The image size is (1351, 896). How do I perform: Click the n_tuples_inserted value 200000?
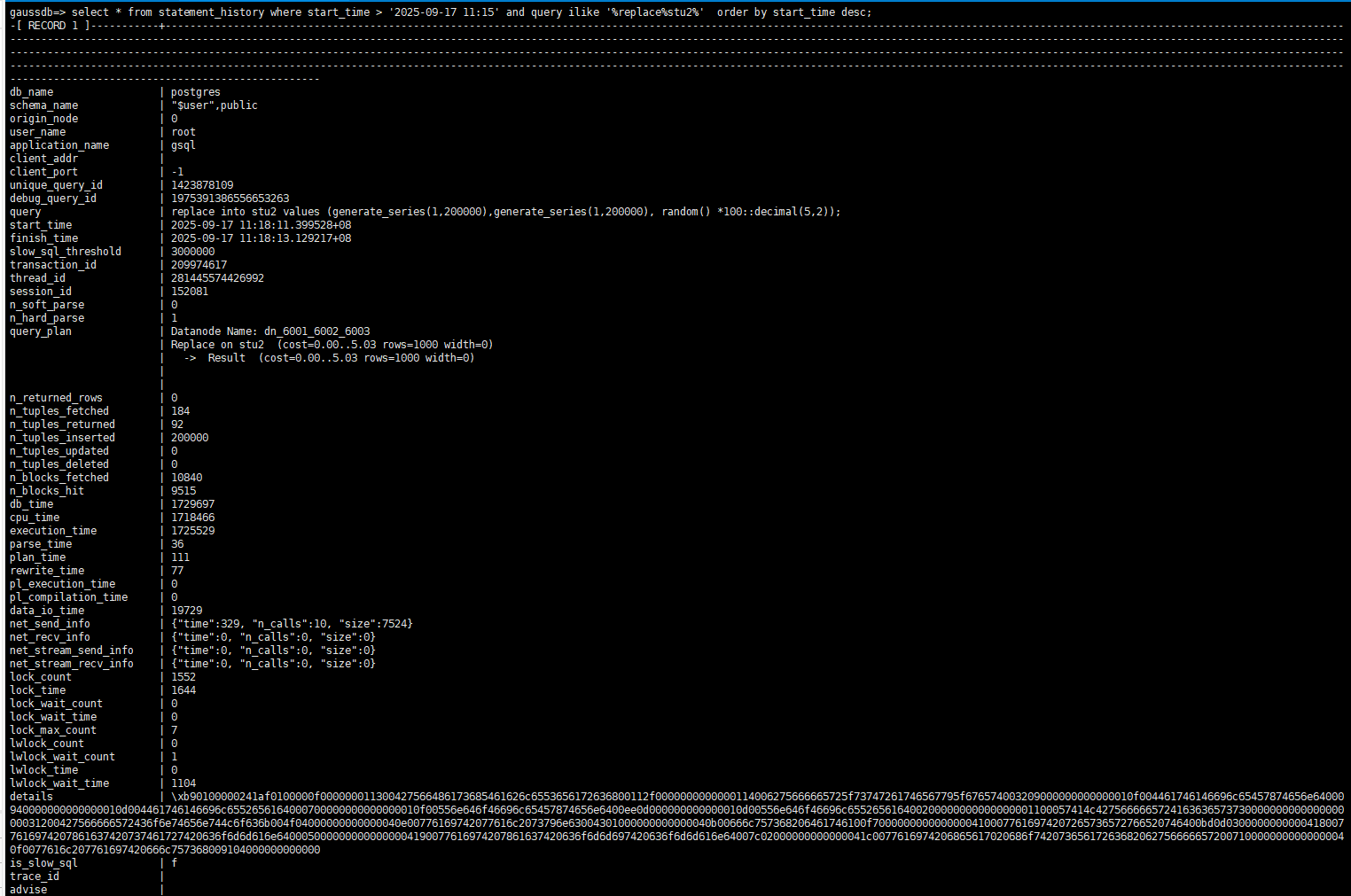[x=190, y=438]
